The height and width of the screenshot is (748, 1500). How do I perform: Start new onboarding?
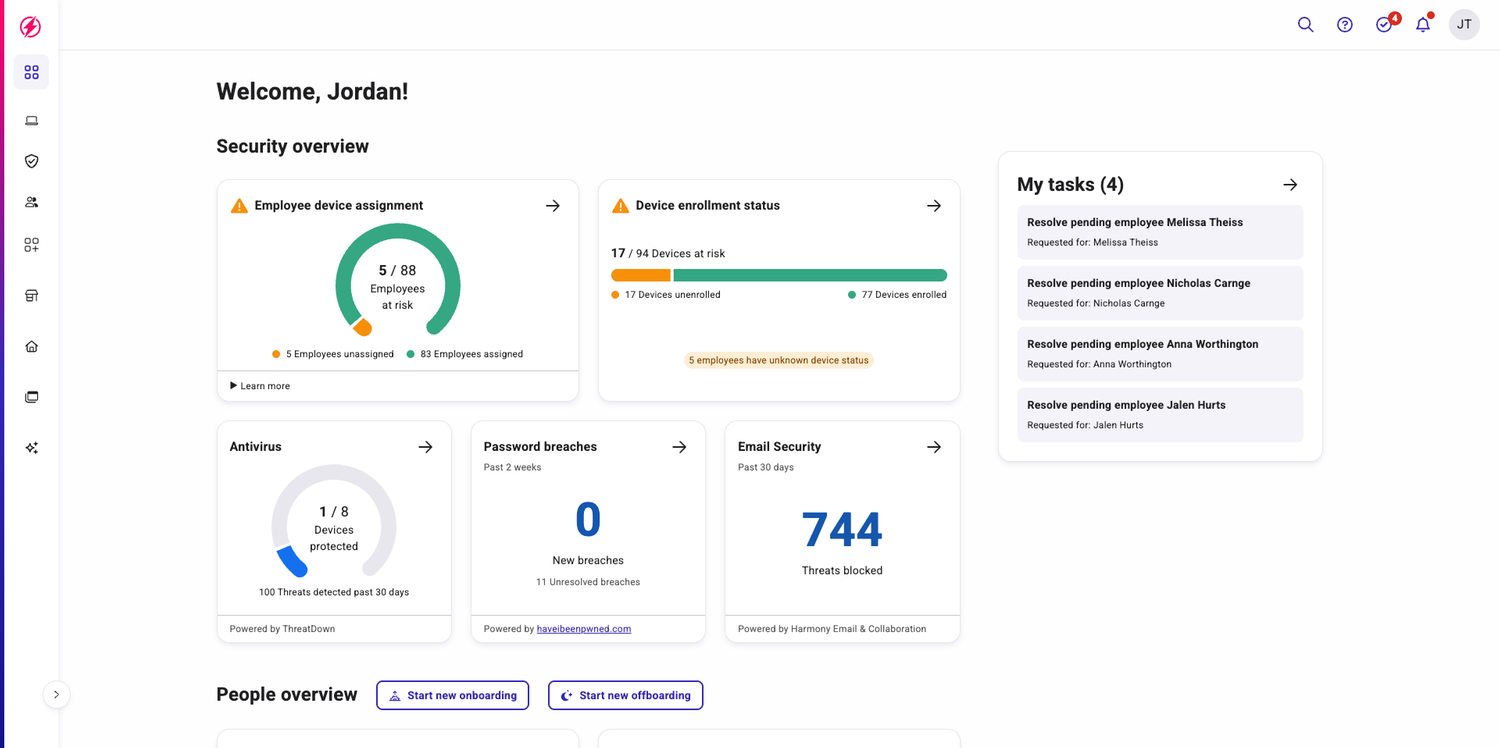[452, 695]
